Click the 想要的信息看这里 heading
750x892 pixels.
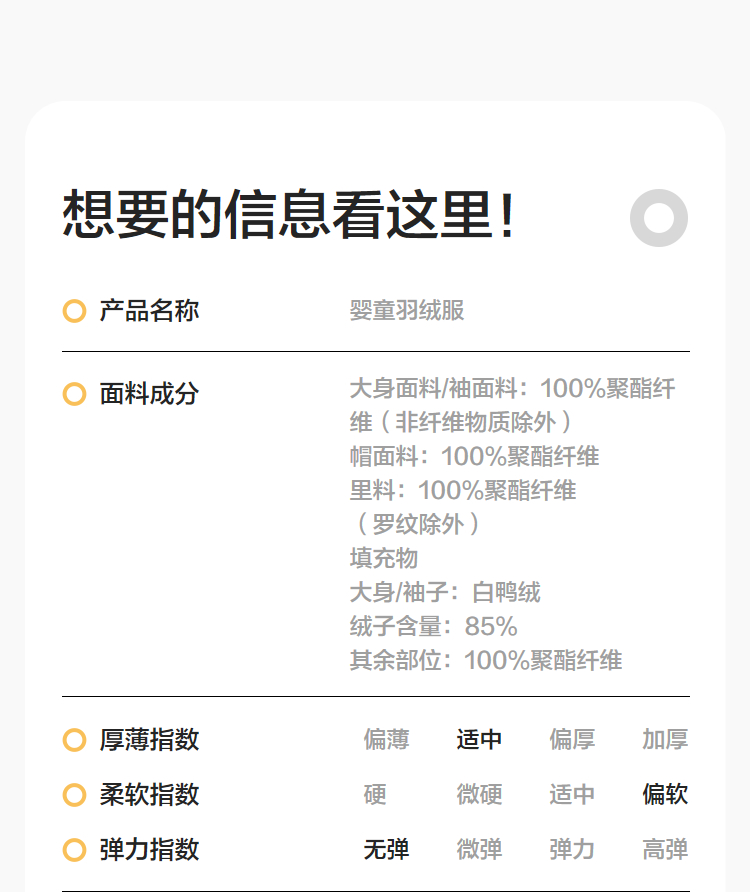[x=289, y=215]
